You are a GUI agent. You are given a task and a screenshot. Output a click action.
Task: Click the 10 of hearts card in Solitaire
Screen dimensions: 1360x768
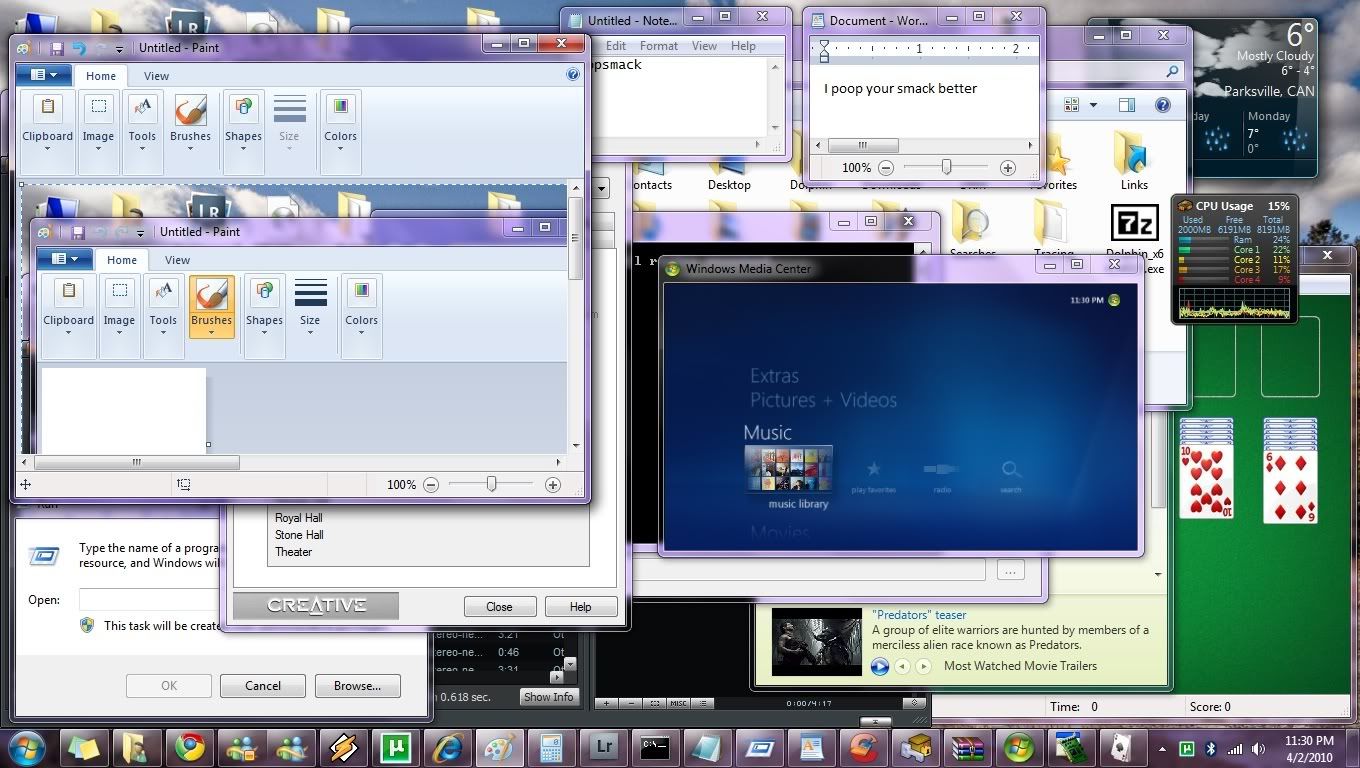(x=1206, y=482)
